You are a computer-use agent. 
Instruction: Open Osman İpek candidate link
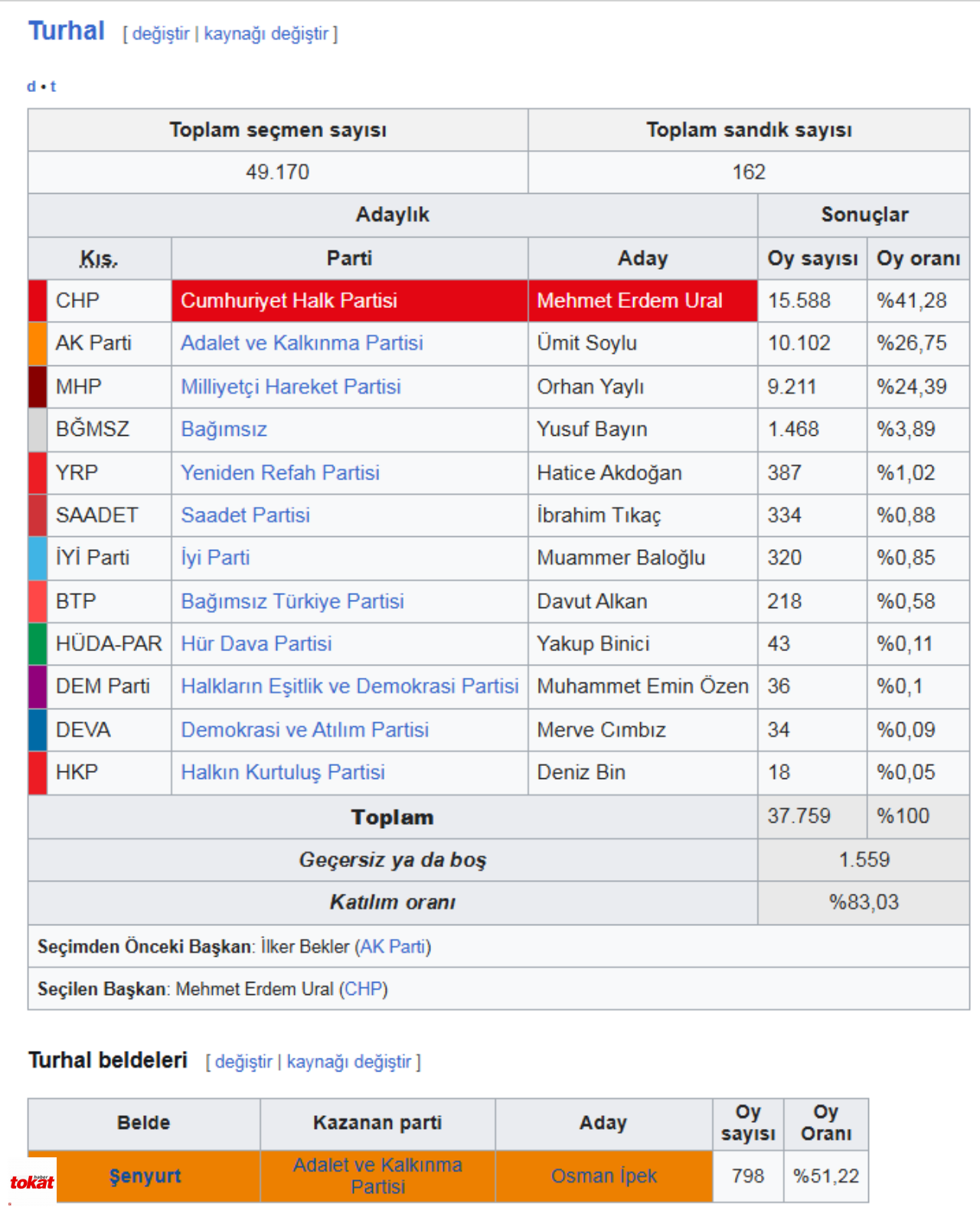pos(604,1176)
